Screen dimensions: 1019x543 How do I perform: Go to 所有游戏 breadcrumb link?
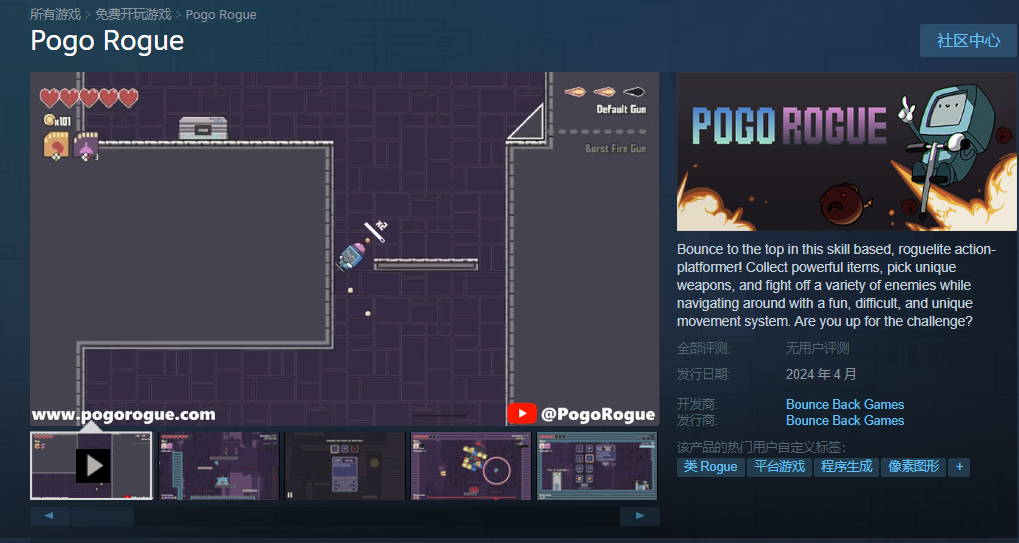[55, 14]
